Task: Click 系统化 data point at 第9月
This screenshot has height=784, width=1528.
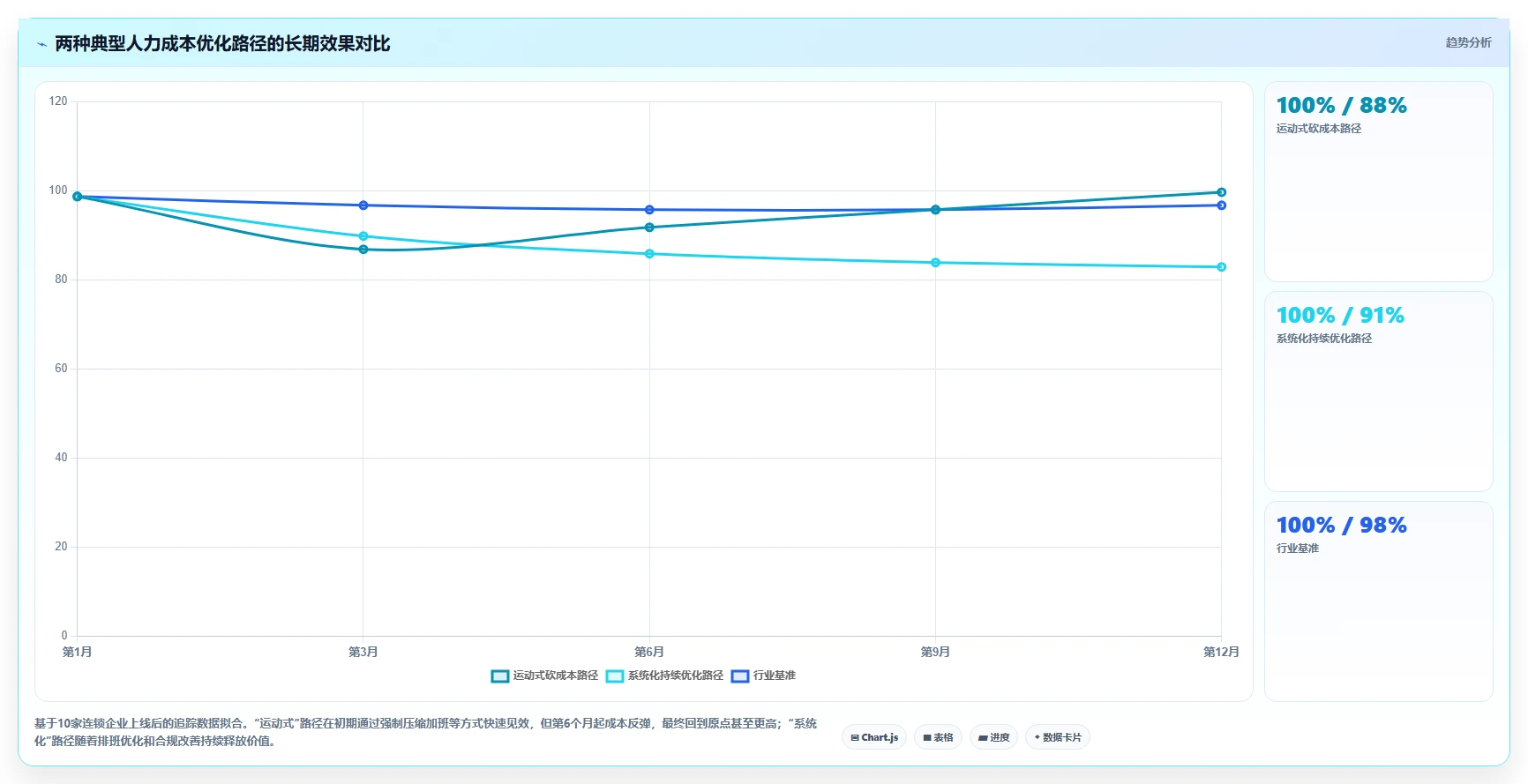Action: tap(936, 263)
